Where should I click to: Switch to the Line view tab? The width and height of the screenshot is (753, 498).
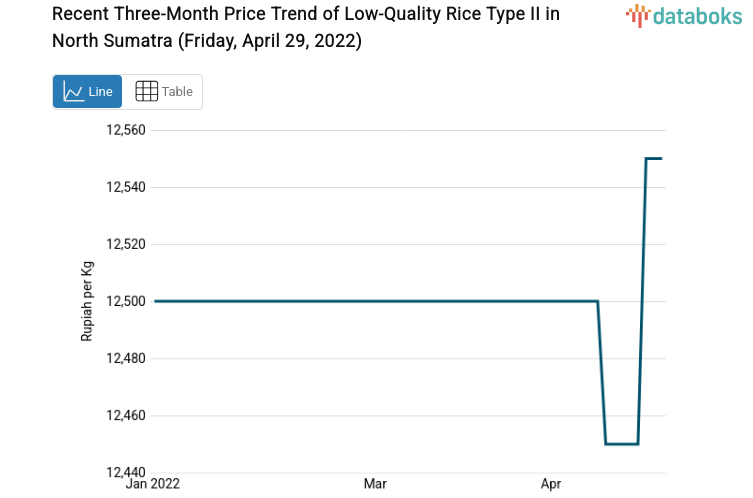(x=88, y=92)
